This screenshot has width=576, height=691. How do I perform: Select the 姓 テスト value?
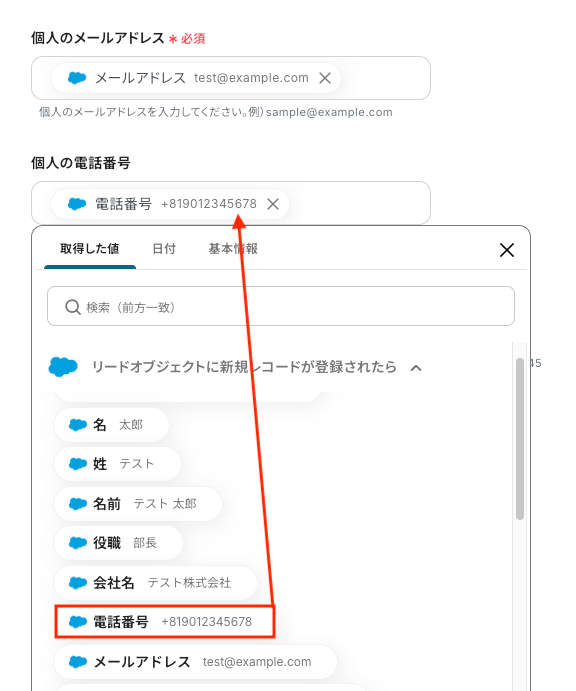pos(117,464)
